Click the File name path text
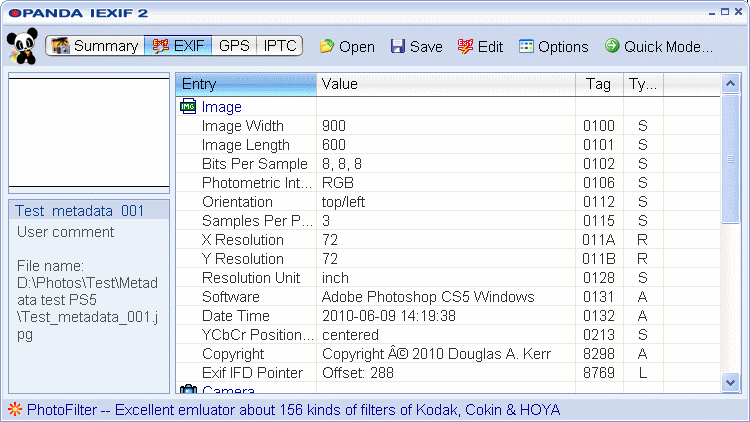The height and width of the screenshot is (422, 750). pyautogui.click(x=88, y=300)
